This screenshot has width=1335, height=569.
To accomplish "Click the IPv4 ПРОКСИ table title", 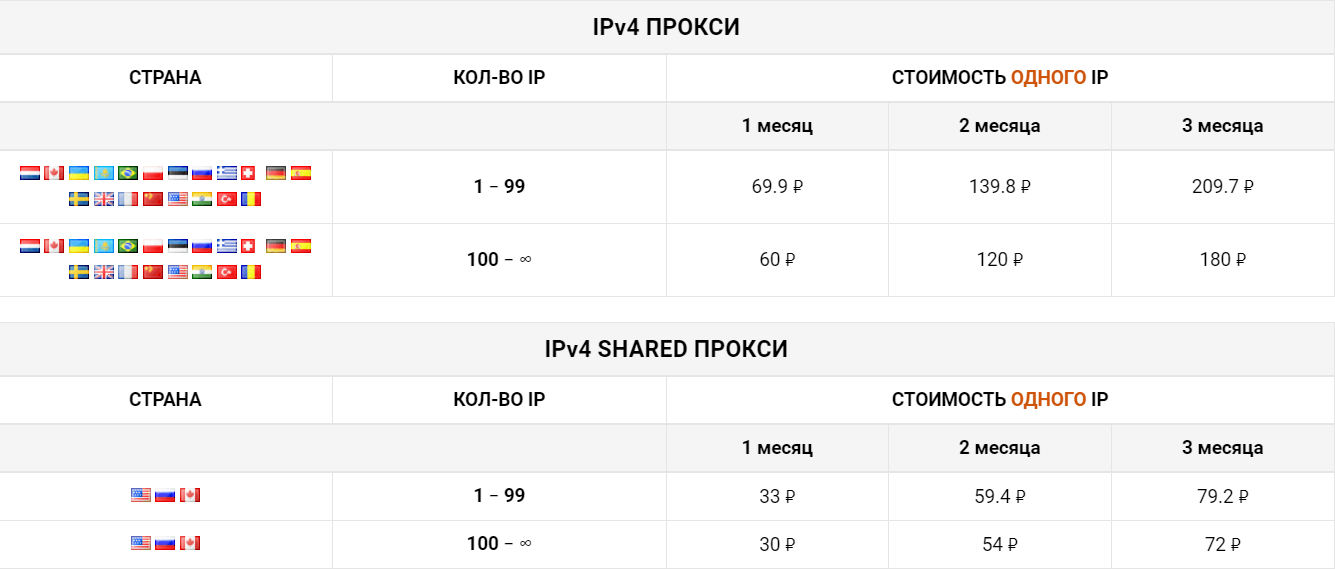I will pyautogui.click(x=666, y=27).
